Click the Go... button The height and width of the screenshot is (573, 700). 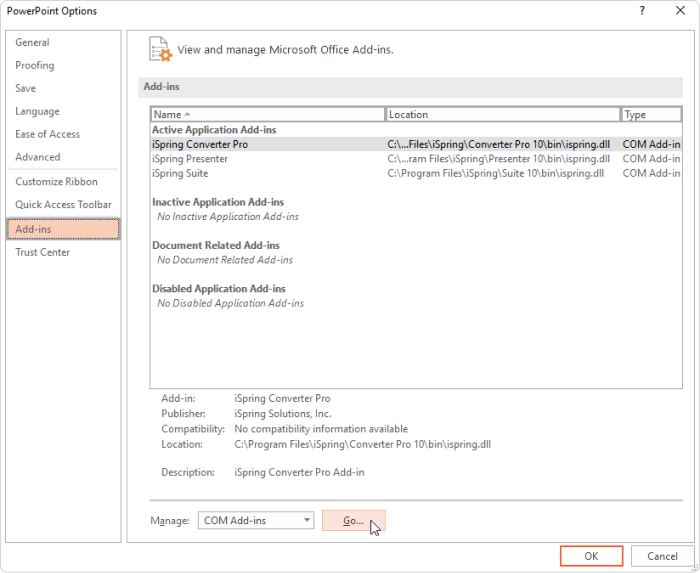tap(354, 520)
